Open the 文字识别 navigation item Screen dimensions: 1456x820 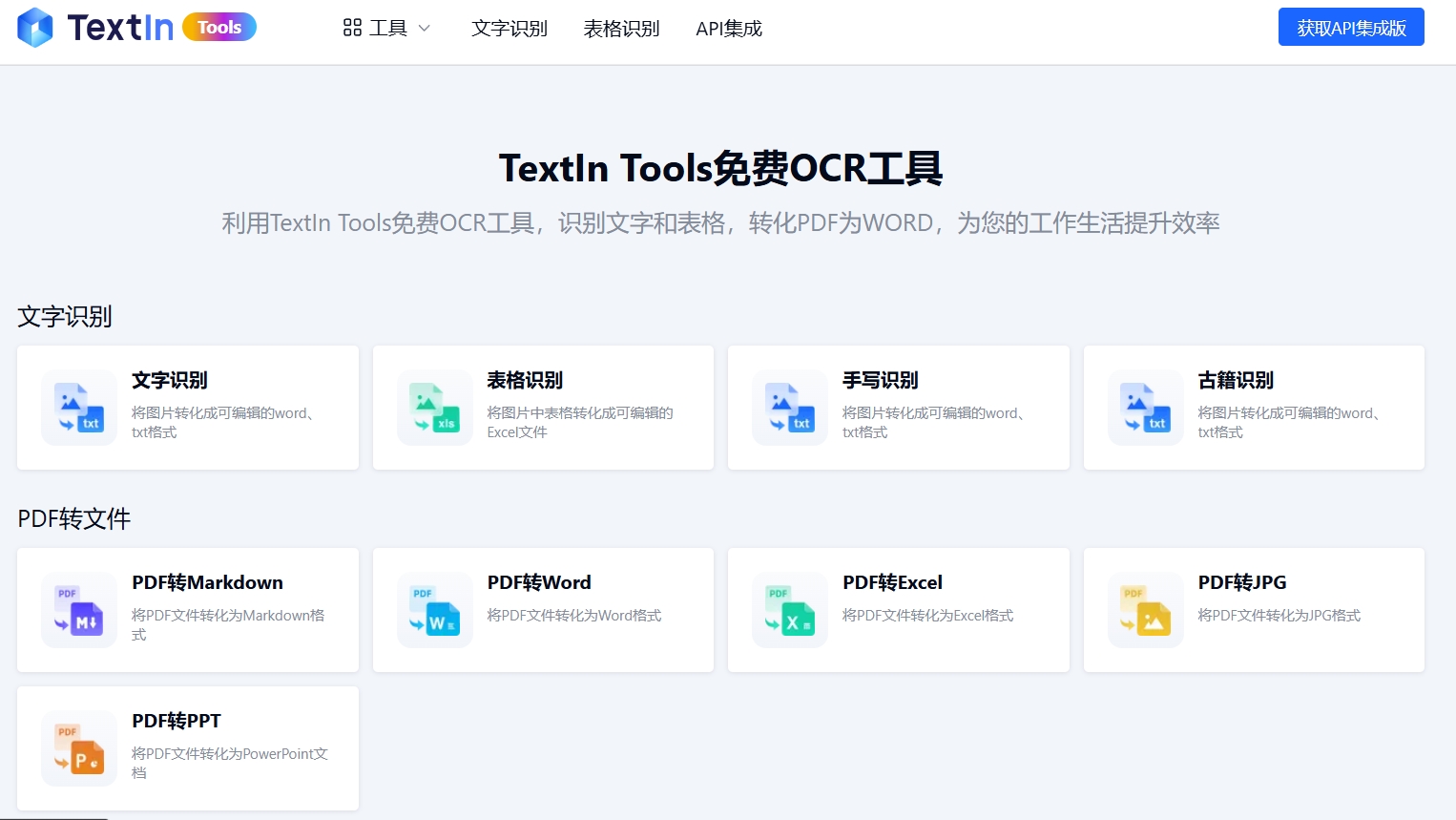510,29
